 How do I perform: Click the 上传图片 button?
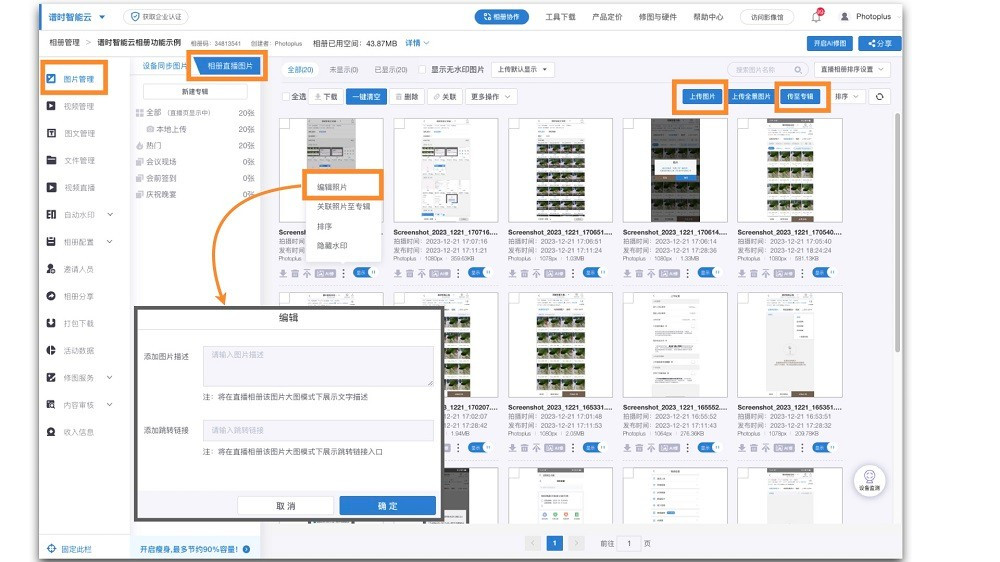pyautogui.click(x=700, y=97)
